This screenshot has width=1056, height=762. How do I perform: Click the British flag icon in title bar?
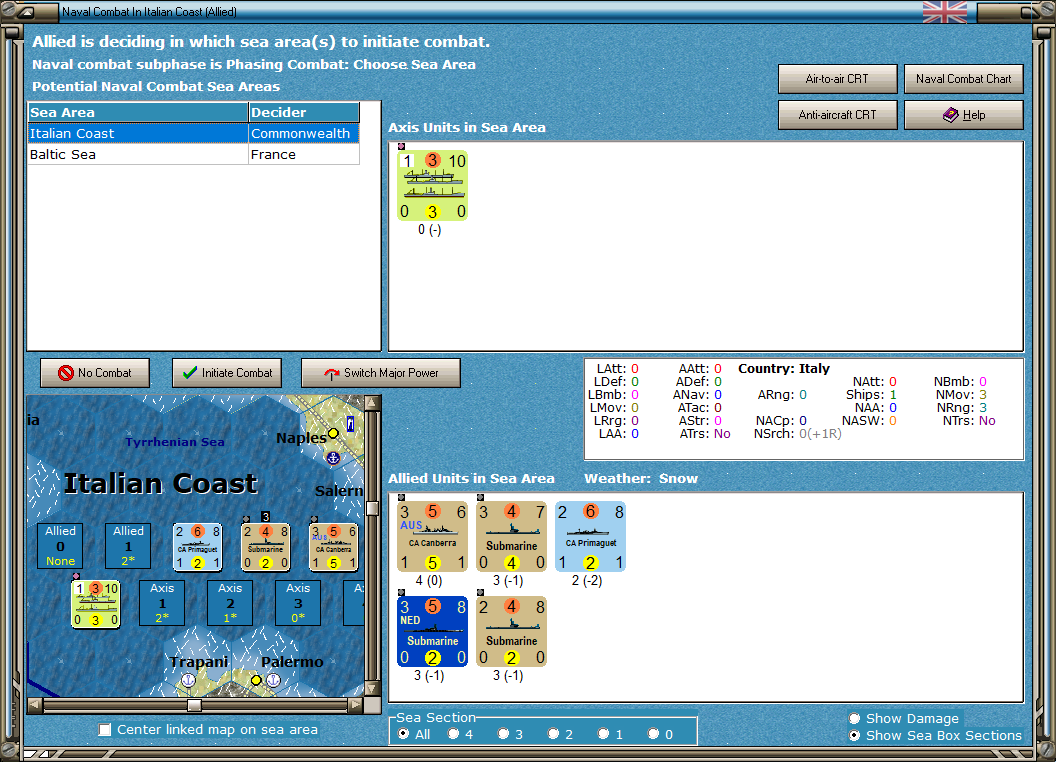[x=944, y=11]
